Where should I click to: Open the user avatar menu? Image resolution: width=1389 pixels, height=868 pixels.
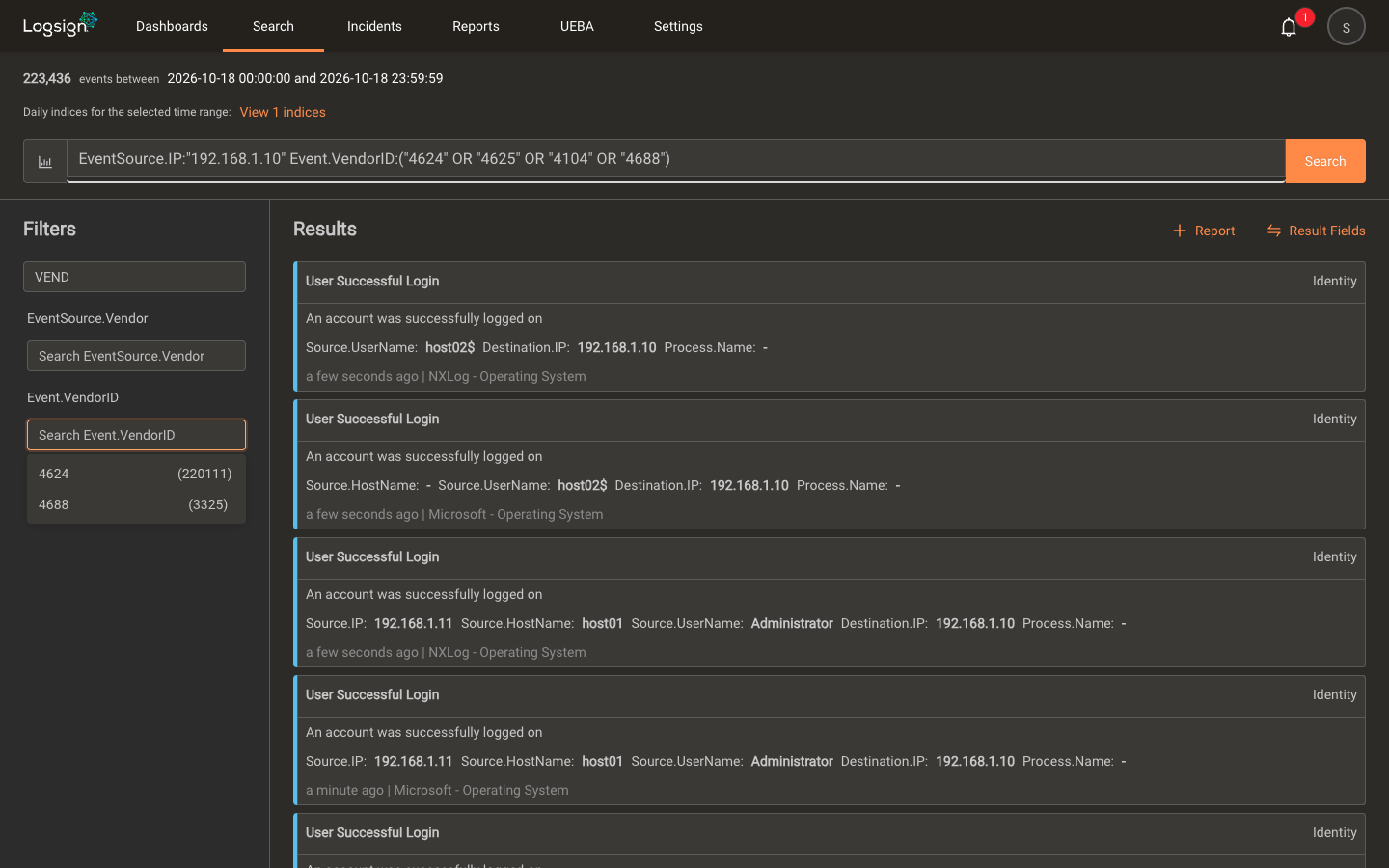coord(1346,26)
